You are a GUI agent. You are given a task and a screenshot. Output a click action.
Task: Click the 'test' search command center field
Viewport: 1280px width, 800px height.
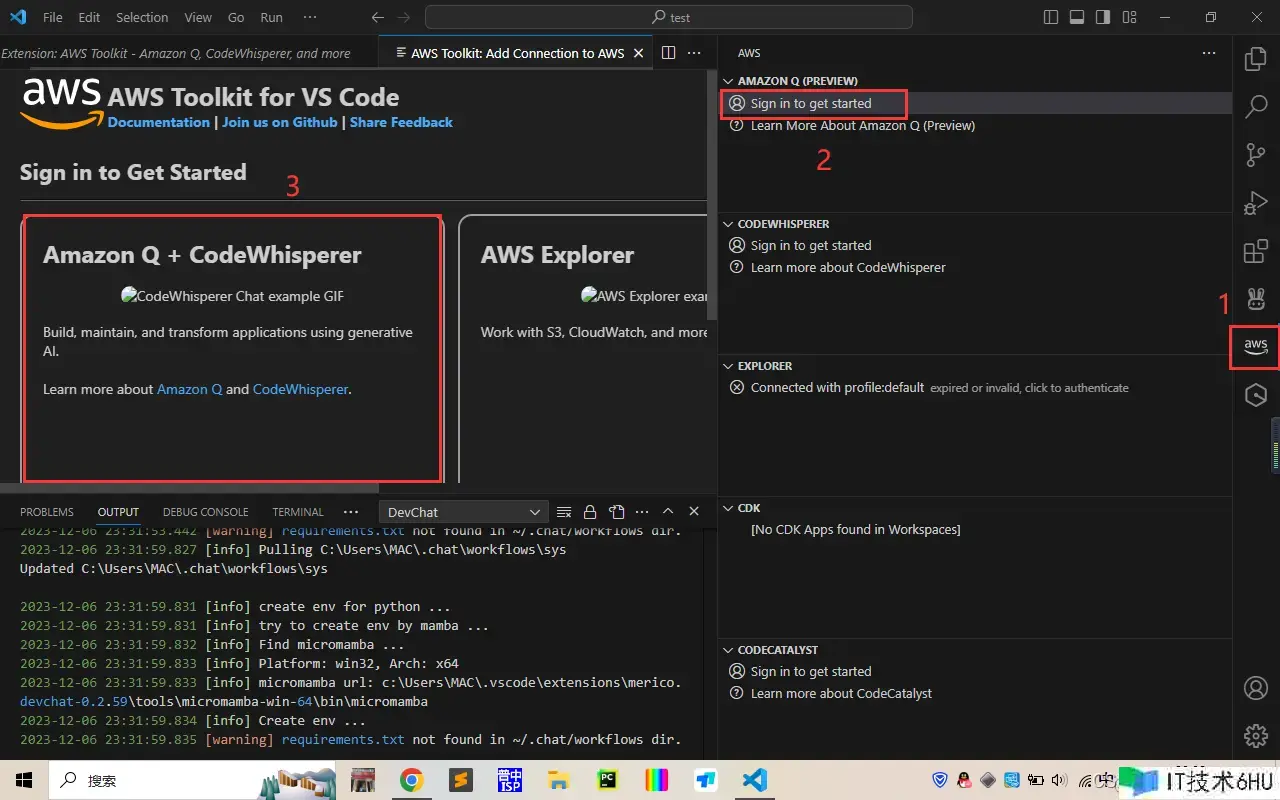(669, 17)
